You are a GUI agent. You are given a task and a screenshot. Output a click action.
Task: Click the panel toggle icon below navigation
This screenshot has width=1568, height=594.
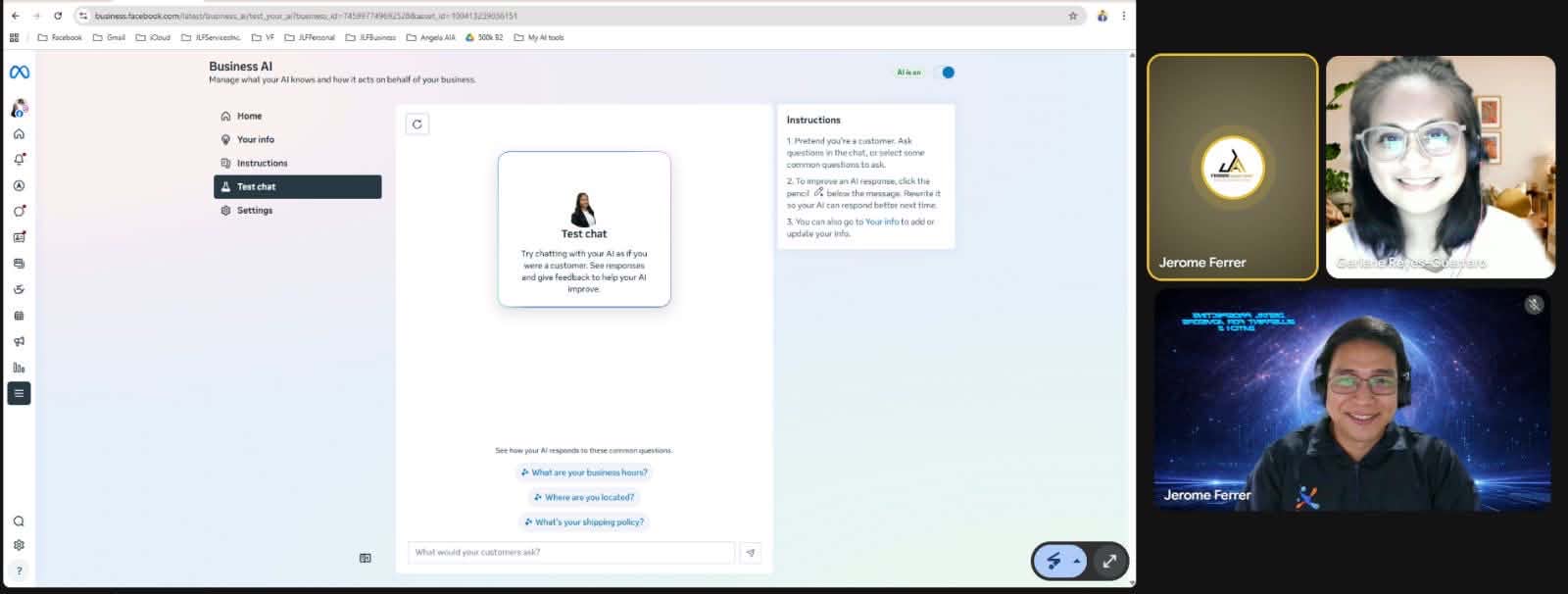tap(366, 559)
